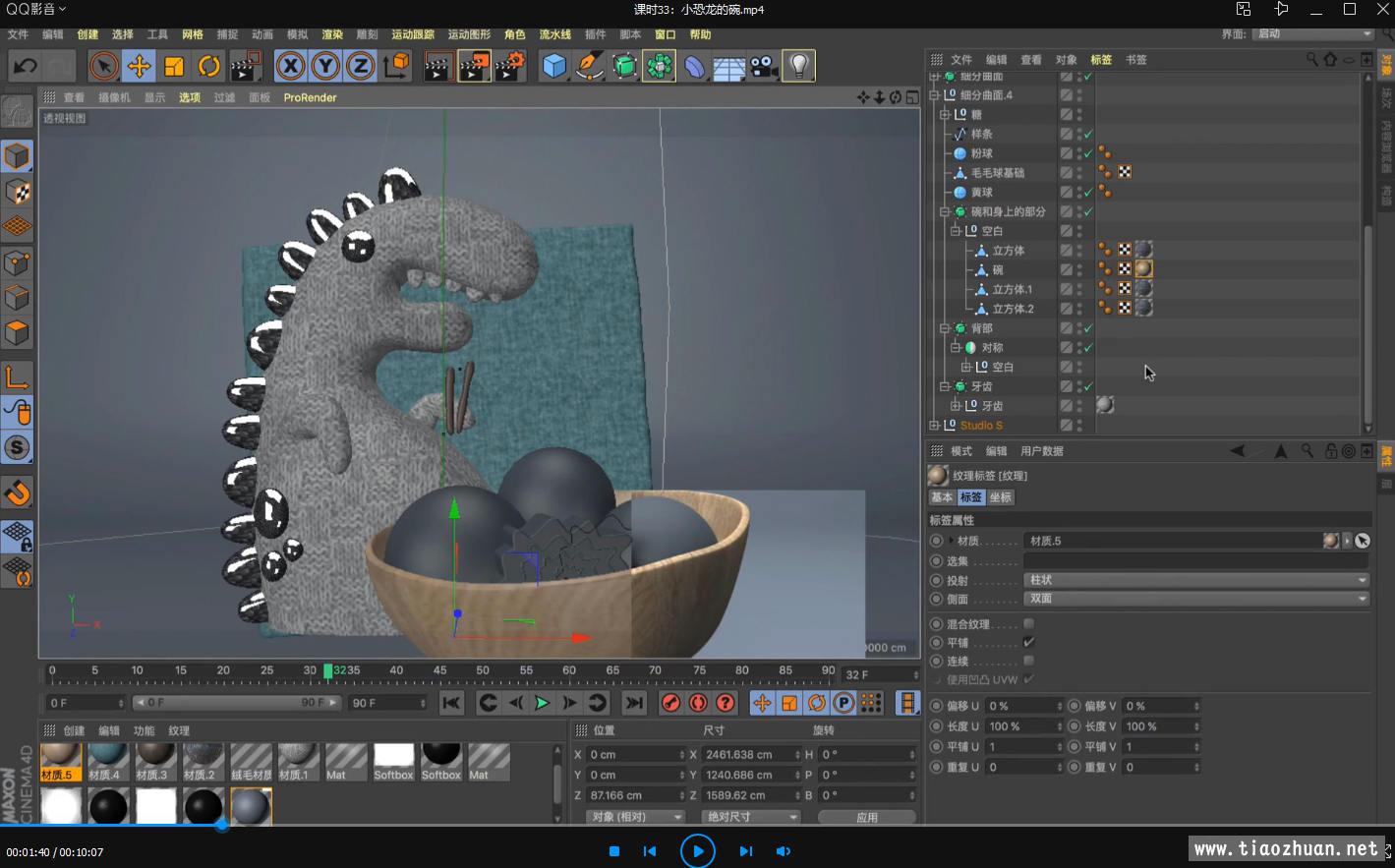The width and height of the screenshot is (1395, 868).
Task: Collapse the 背部 tree node
Action: (946, 328)
